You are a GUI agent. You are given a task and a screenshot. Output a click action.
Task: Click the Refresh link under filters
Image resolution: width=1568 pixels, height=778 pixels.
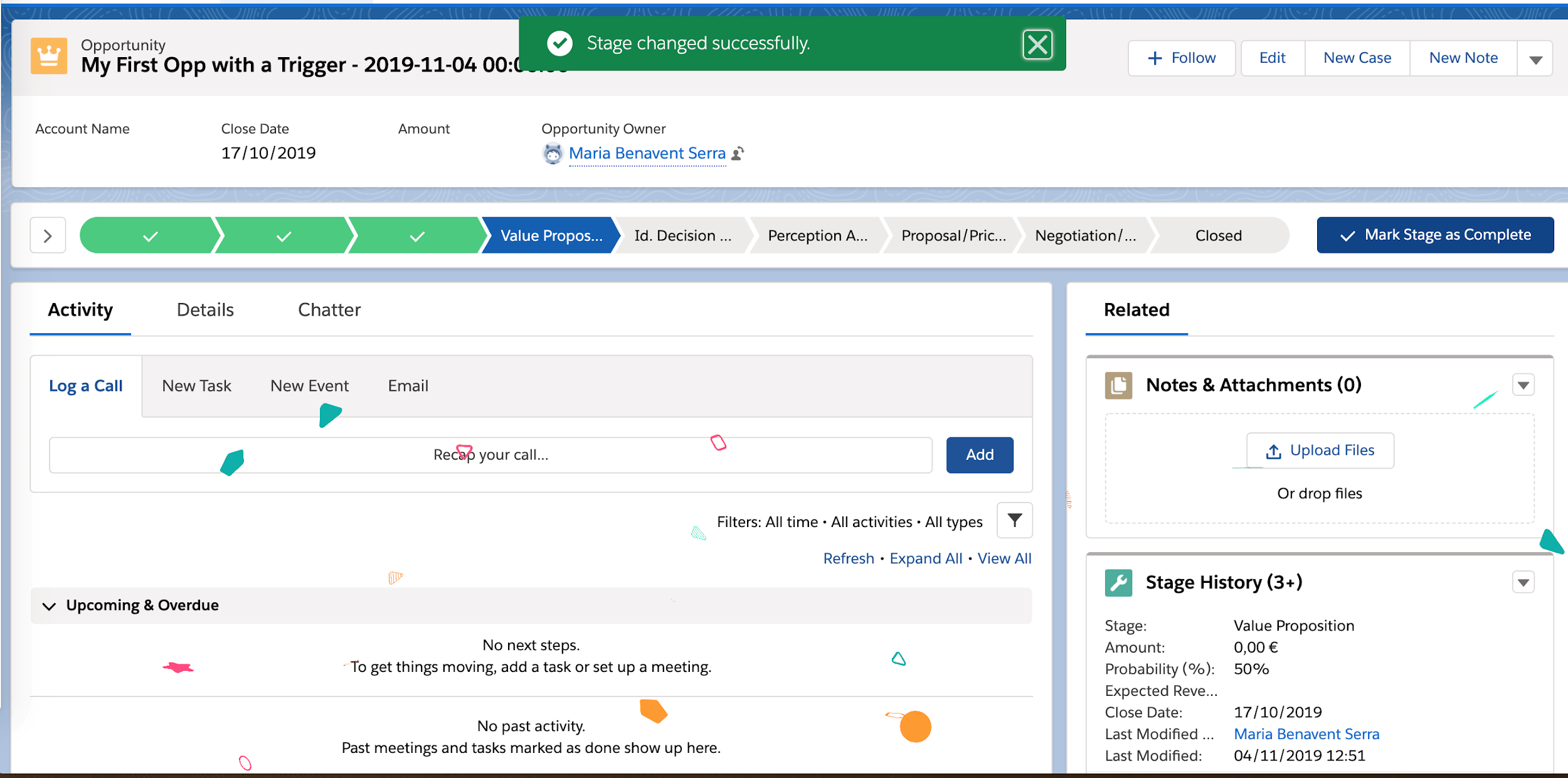tap(848, 558)
